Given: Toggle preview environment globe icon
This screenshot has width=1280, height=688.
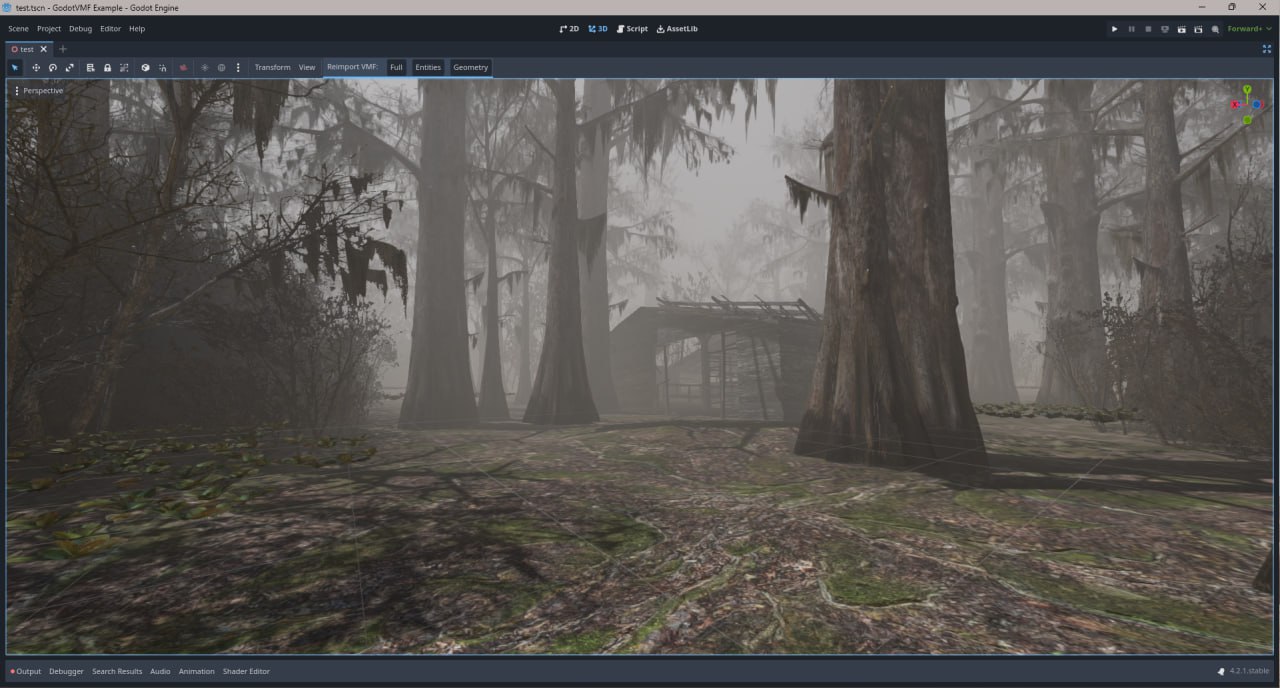Looking at the screenshot, I should [x=221, y=67].
